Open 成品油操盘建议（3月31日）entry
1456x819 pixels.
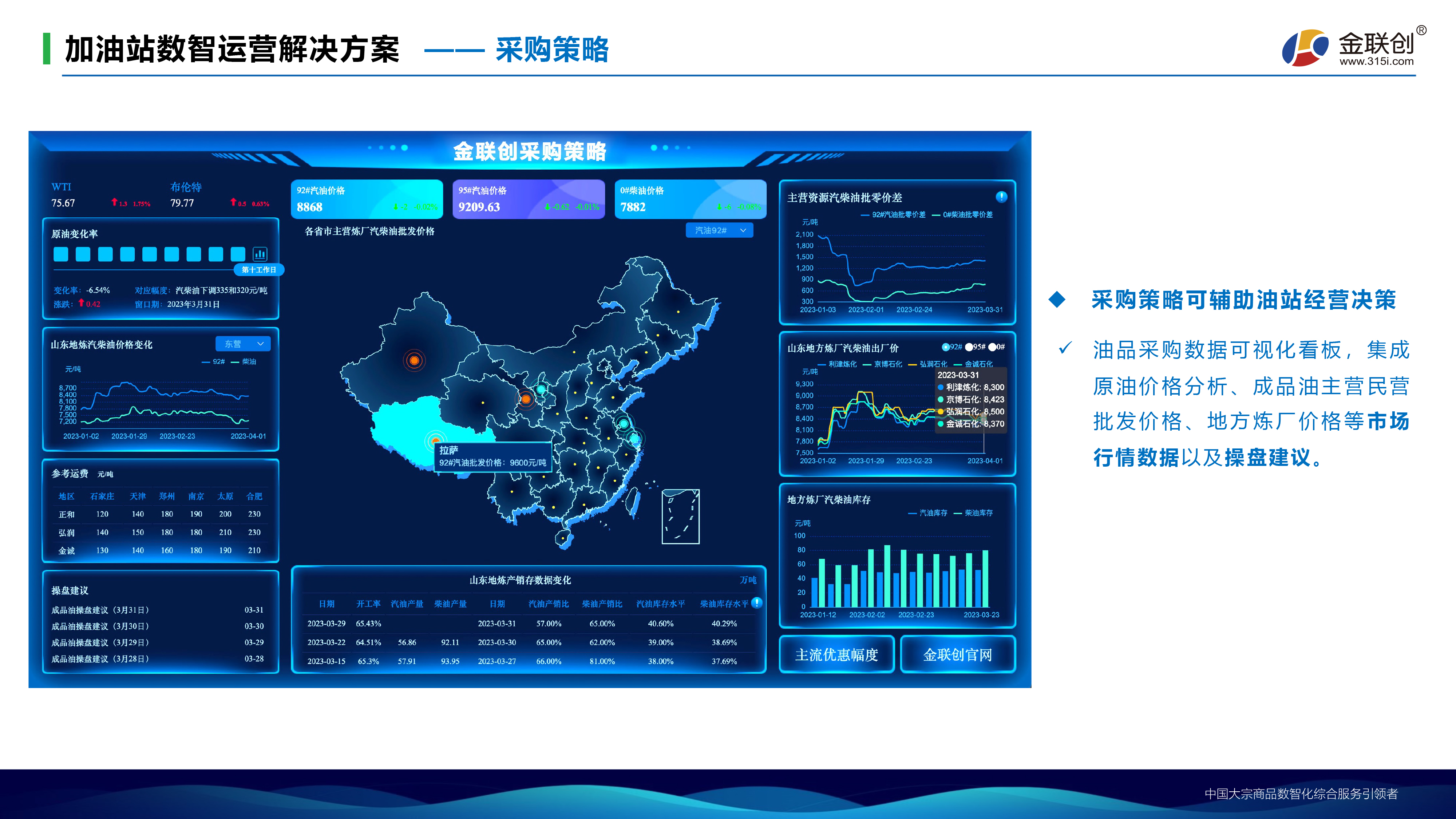coord(100,610)
